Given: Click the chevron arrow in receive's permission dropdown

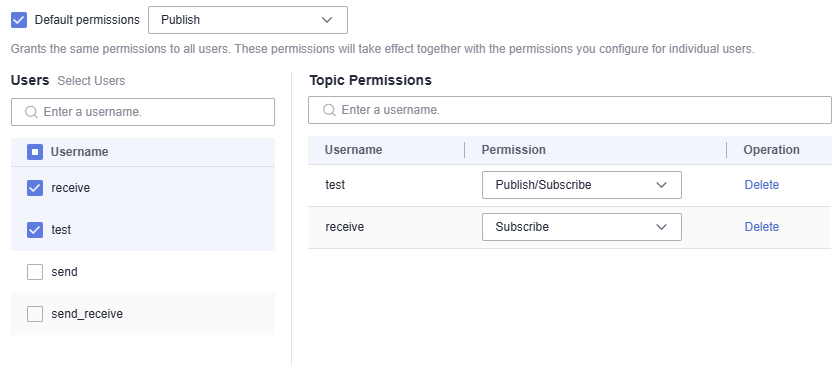Looking at the screenshot, I should click(661, 227).
